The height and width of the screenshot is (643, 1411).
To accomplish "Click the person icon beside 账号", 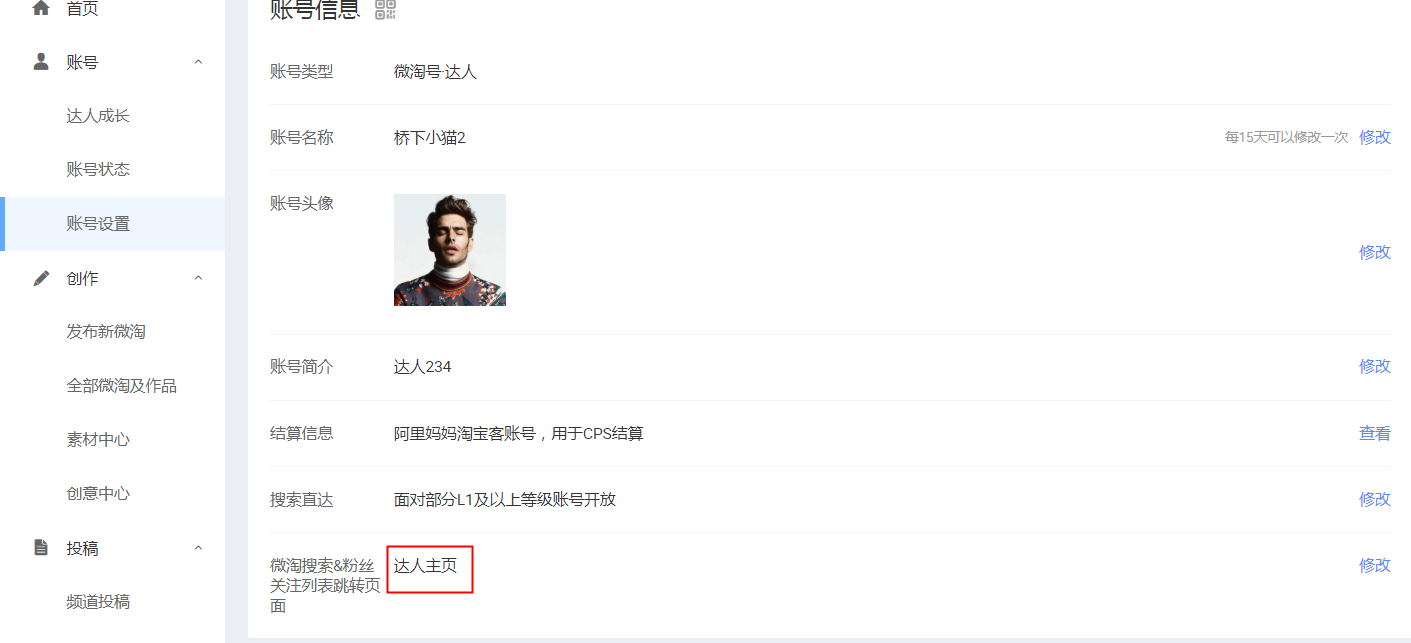I will [41, 62].
